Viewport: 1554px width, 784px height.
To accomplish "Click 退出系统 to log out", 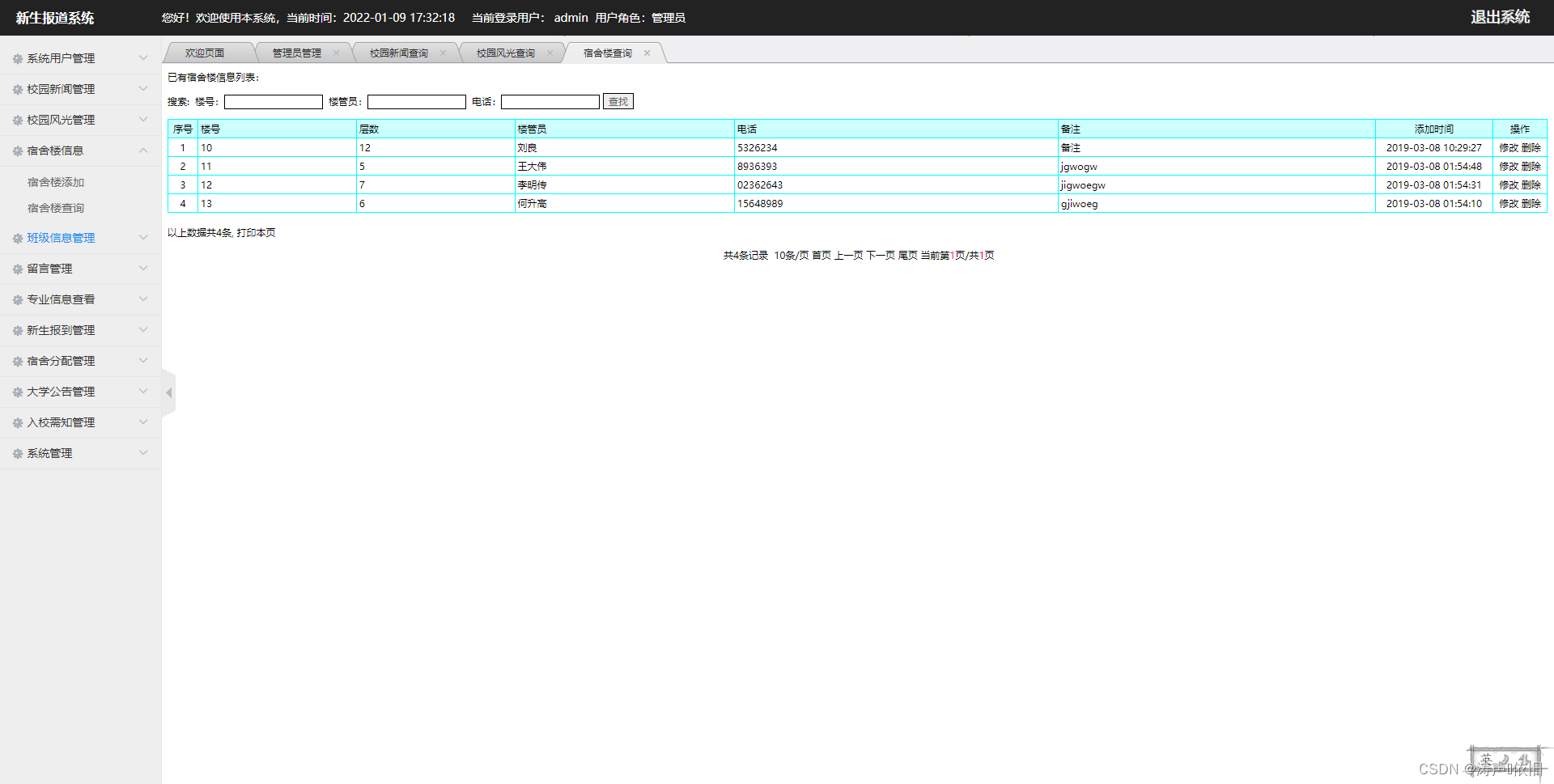I will click(x=1500, y=18).
